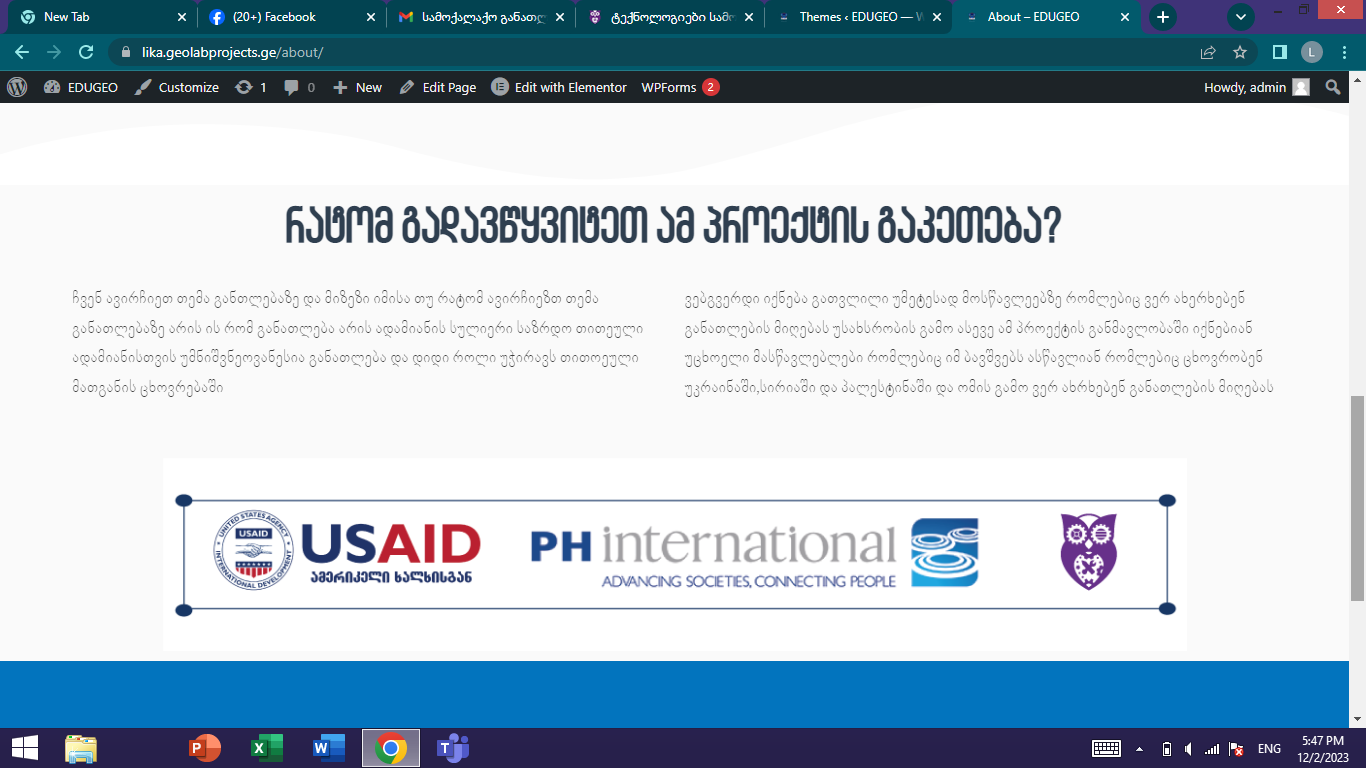Open Excel from taskbar

266,748
